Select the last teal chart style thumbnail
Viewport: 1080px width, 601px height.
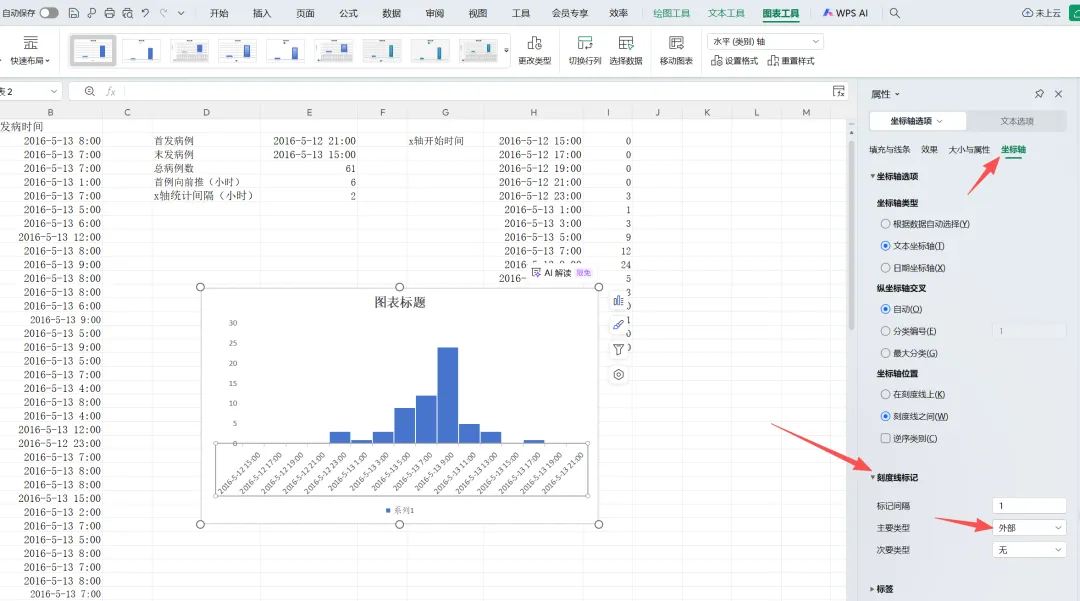[479, 51]
